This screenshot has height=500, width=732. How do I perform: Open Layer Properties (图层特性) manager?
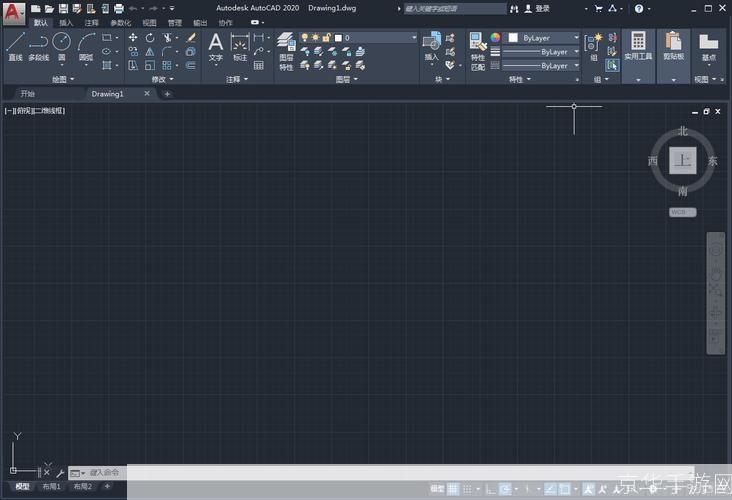pos(286,51)
